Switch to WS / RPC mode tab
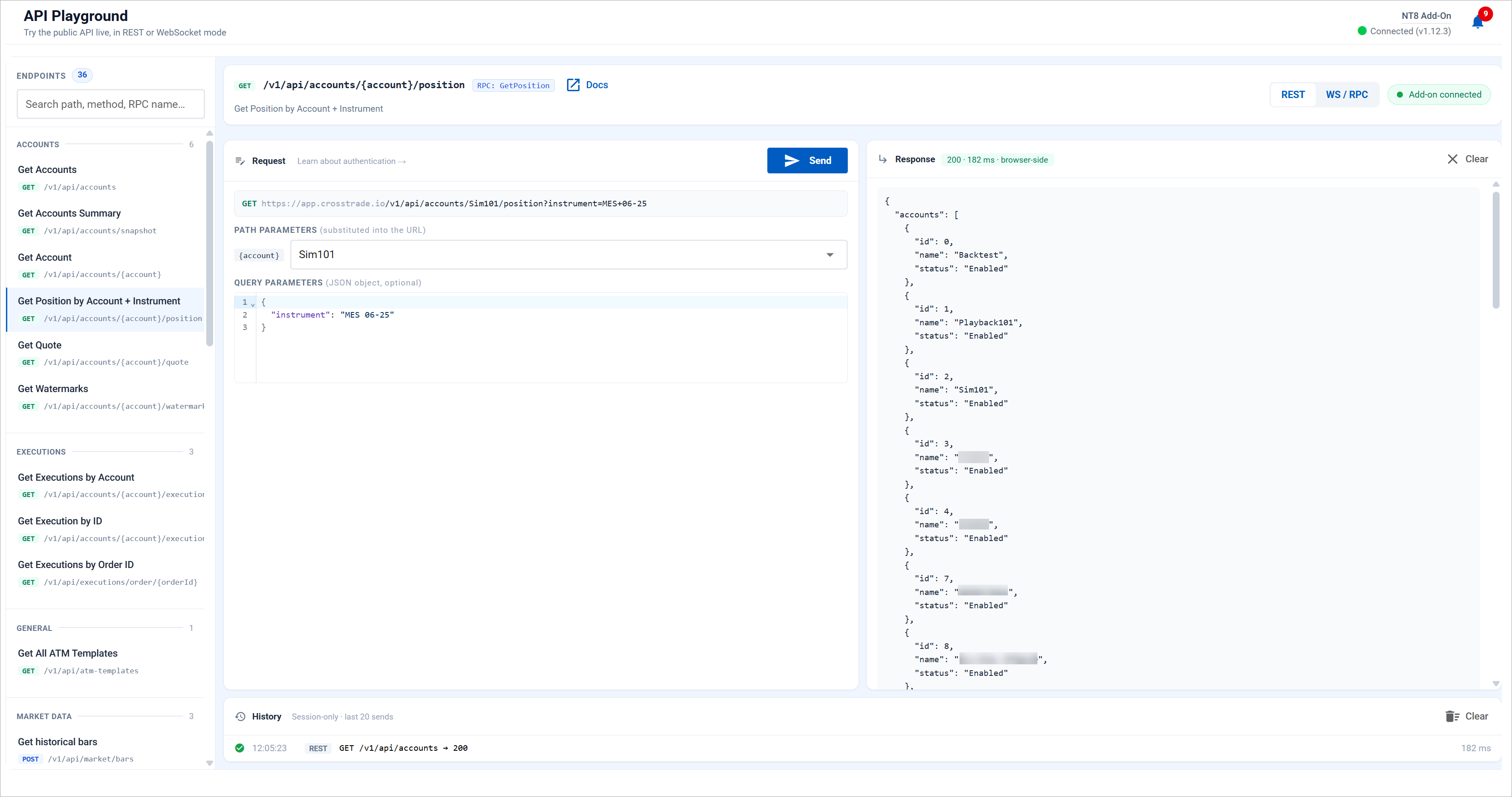 click(x=1346, y=95)
